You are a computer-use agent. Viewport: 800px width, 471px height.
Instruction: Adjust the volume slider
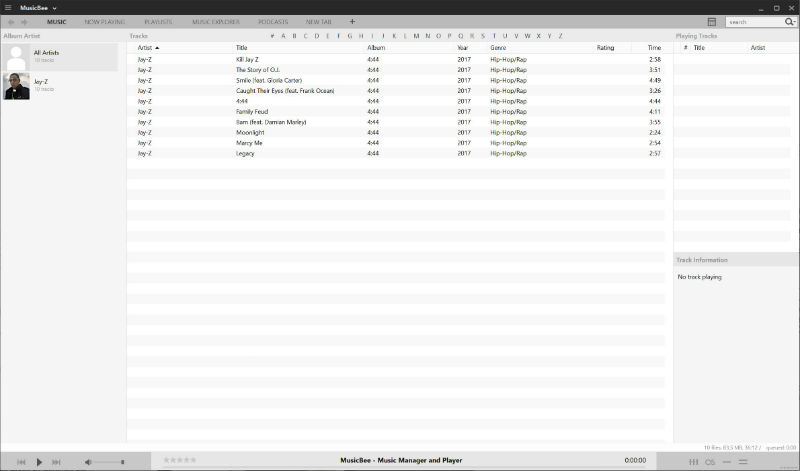[x=109, y=462]
